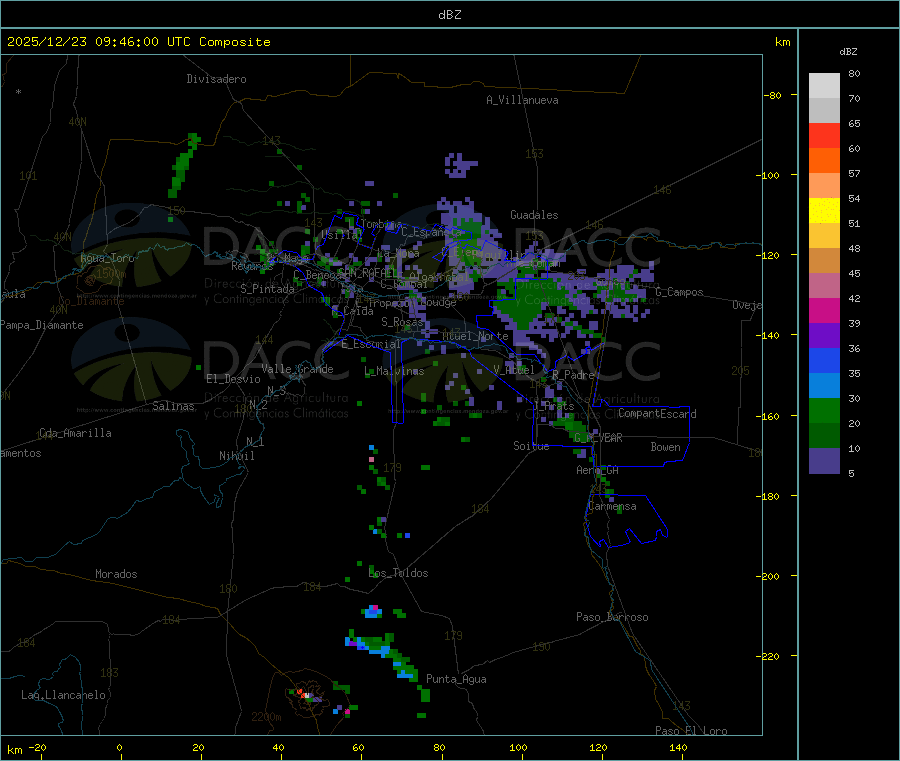The height and width of the screenshot is (761, 900).
Task: Click the L_Malvinas map label
Action: [394, 371]
